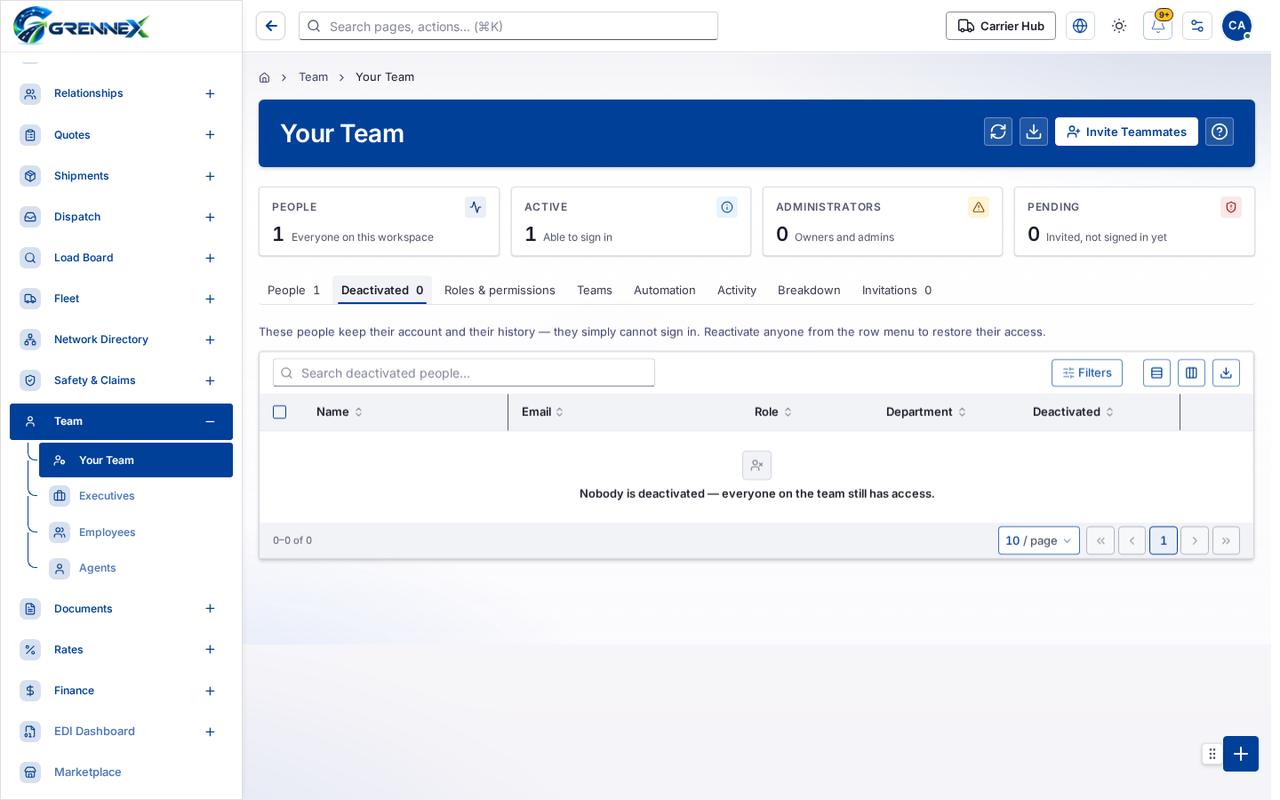Open the notifications bell

(x=1158, y=26)
